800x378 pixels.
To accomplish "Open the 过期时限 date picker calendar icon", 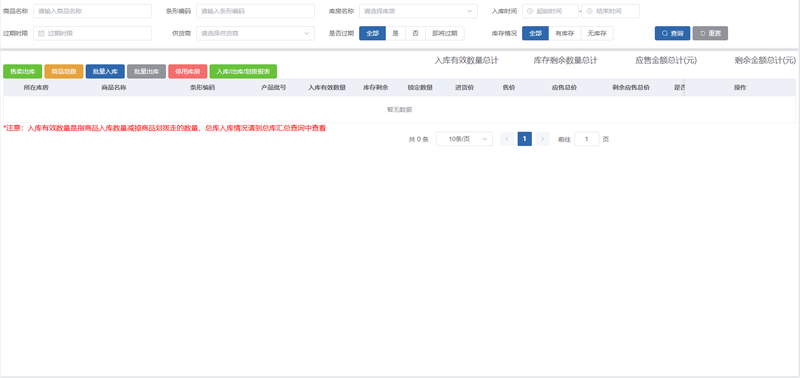I will click(41, 33).
